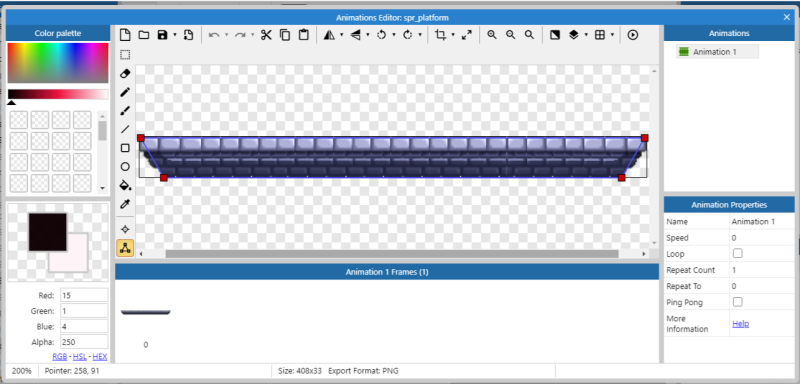Image resolution: width=800 pixels, height=384 pixels.
Task: Activate the rectangular selection tool
Action: coord(125,55)
